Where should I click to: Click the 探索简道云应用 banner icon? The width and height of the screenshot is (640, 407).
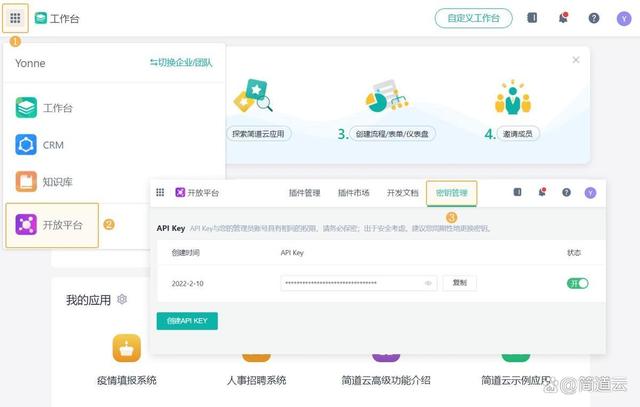253,99
